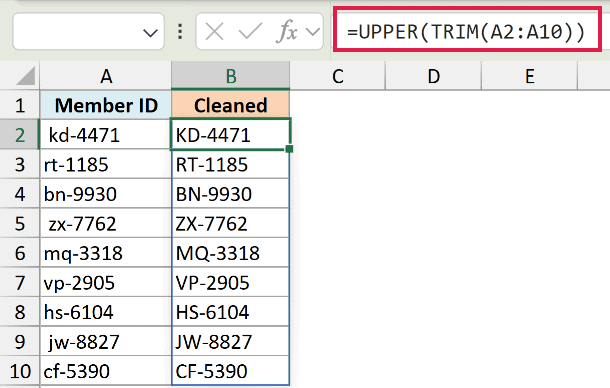The width and height of the screenshot is (610, 388).
Task: Select row 6 header
Action: pyautogui.click(x=20, y=253)
